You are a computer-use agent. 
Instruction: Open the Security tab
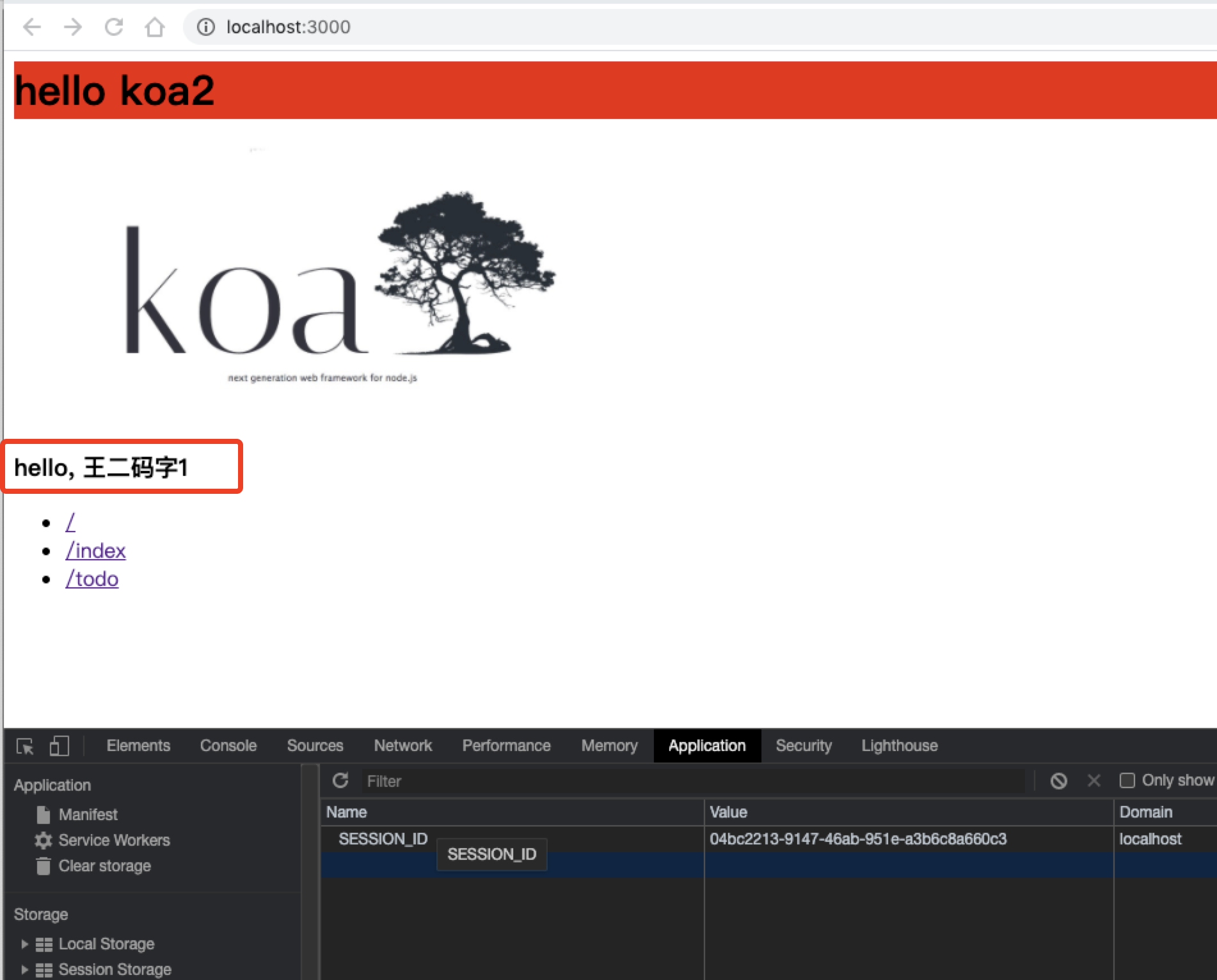pos(804,746)
